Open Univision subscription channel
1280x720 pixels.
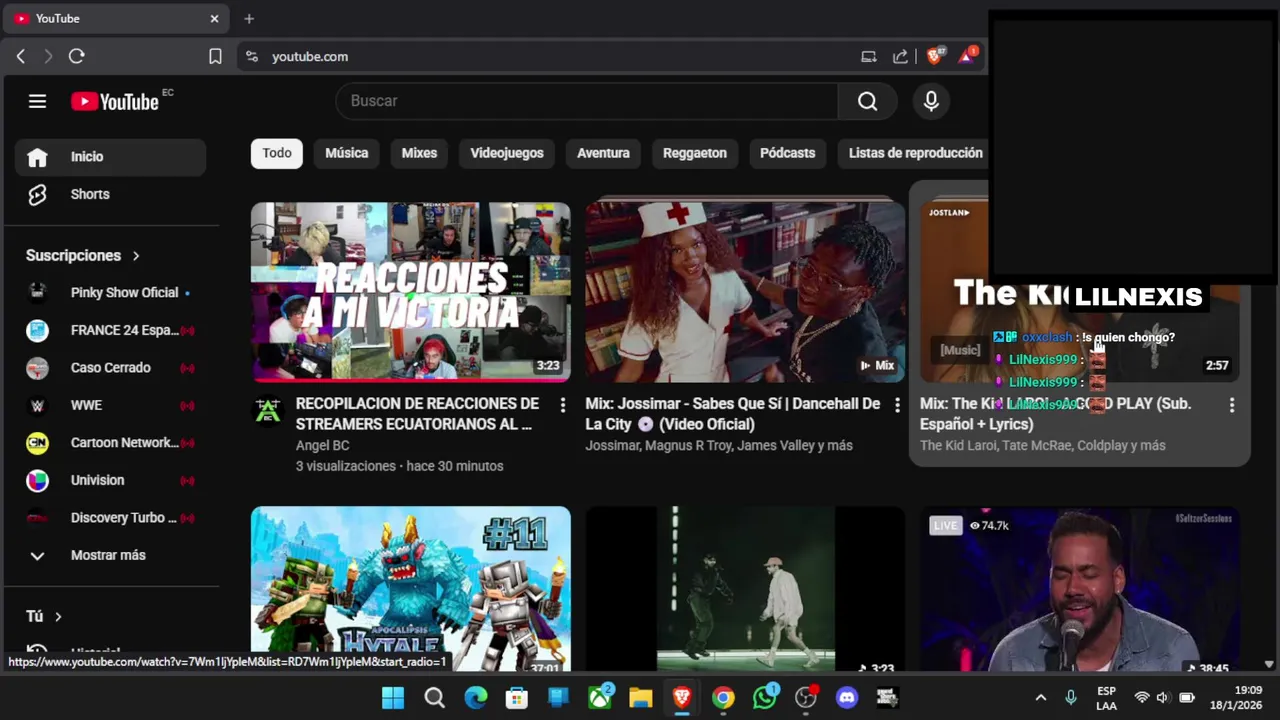tap(110, 480)
